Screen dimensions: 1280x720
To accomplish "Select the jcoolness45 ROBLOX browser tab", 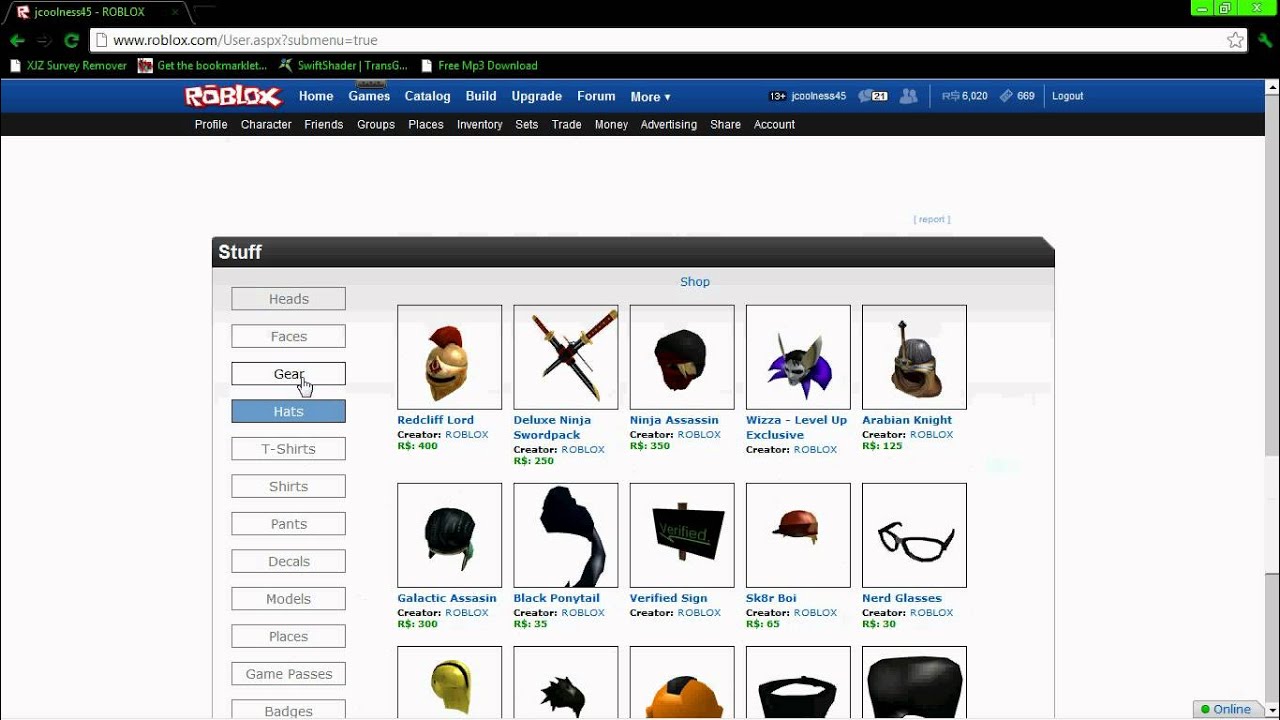I will 90,12.
